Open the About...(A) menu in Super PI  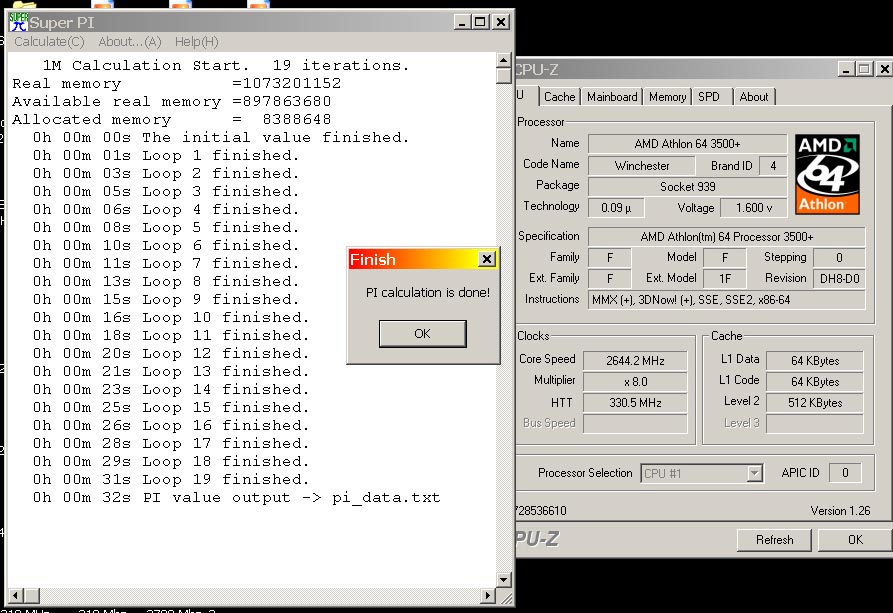tap(130, 42)
